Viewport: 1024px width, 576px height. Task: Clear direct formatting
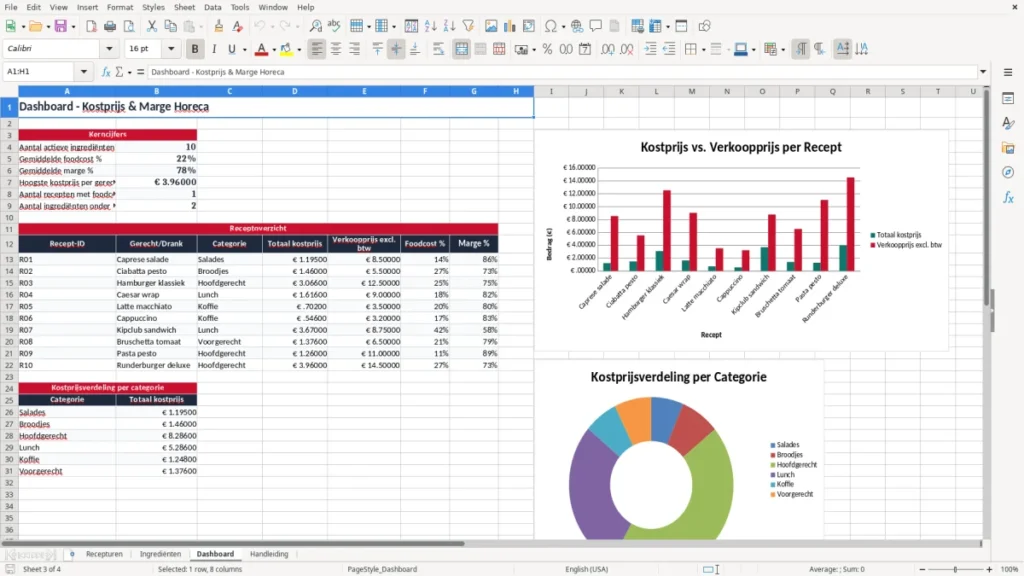point(238,26)
